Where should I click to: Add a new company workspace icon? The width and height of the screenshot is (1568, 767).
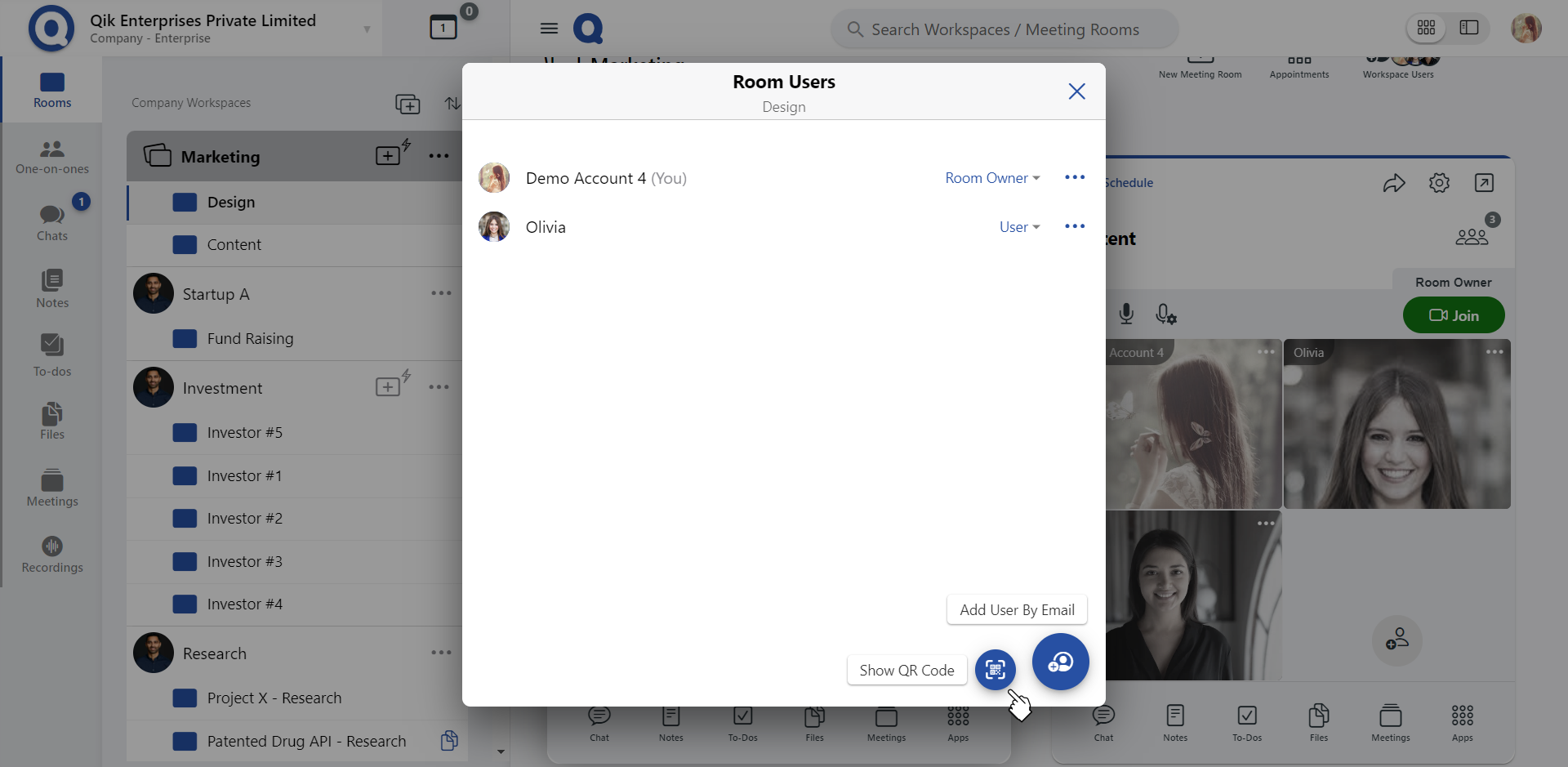408,104
